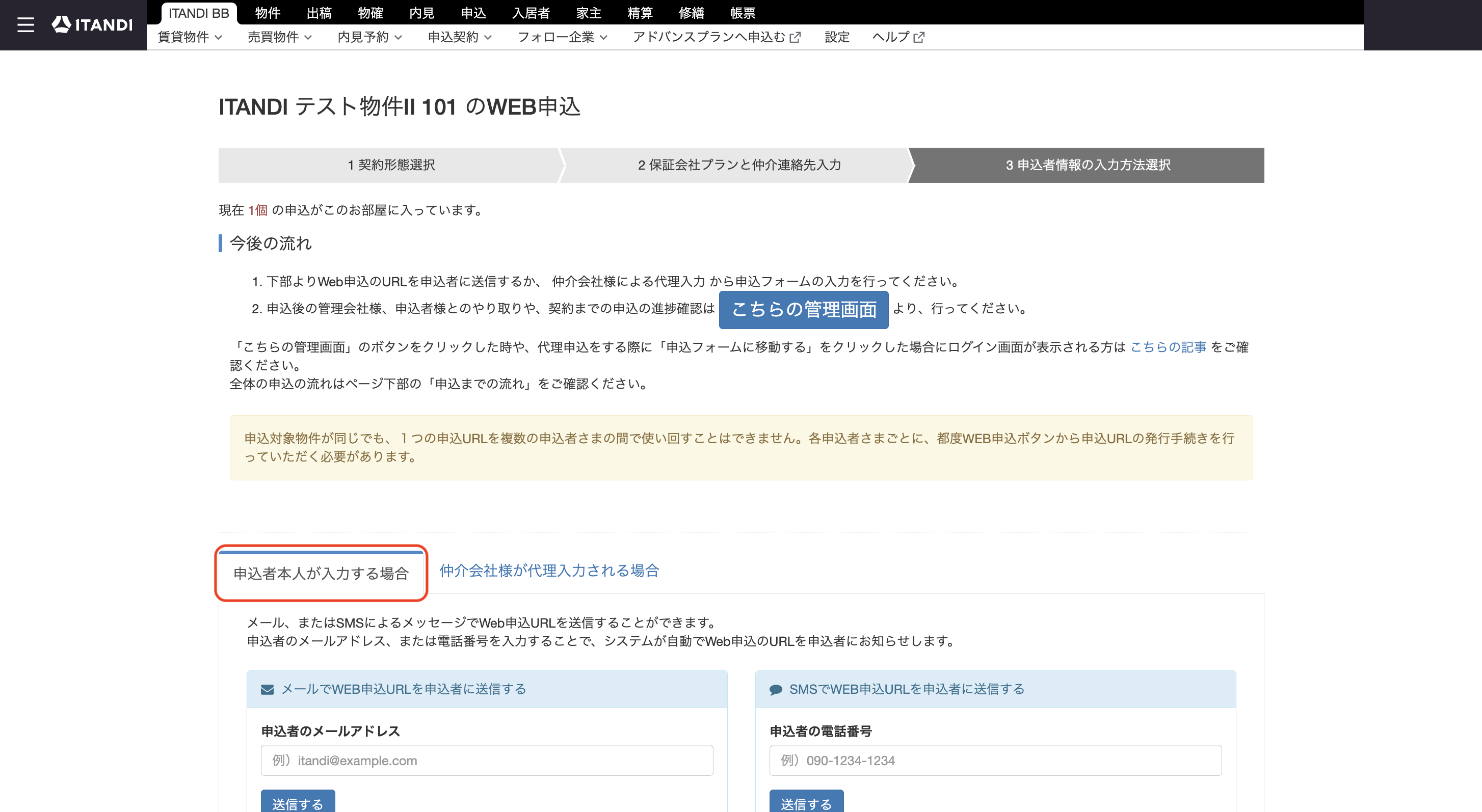This screenshot has height=812, width=1482.
Task: Open the 申込契約 dropdown menu
Action: [460, 37]
